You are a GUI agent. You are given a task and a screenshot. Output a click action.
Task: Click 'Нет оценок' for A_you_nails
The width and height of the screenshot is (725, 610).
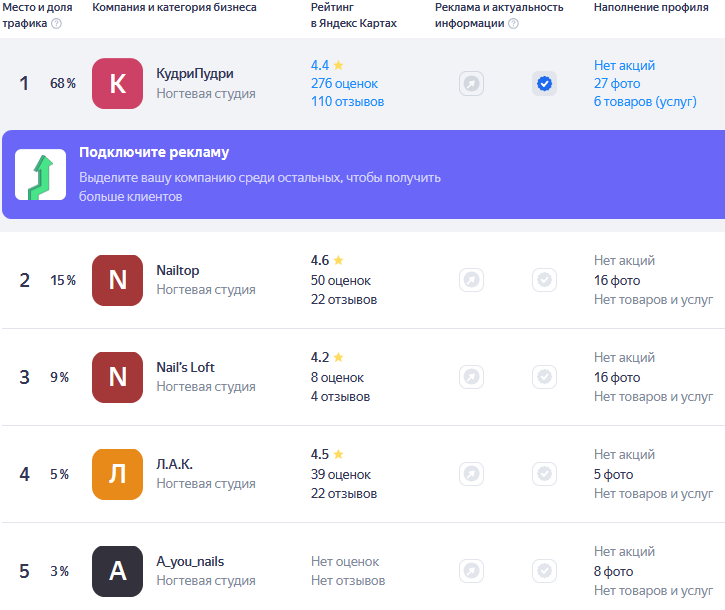pos(345,562)
